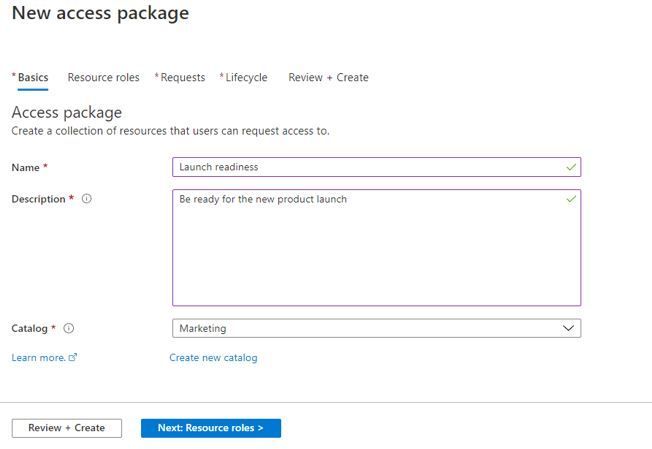This screenshot has width=652, height=449.
Task: Click Next: Resource roles button
Action: (211, 428)
